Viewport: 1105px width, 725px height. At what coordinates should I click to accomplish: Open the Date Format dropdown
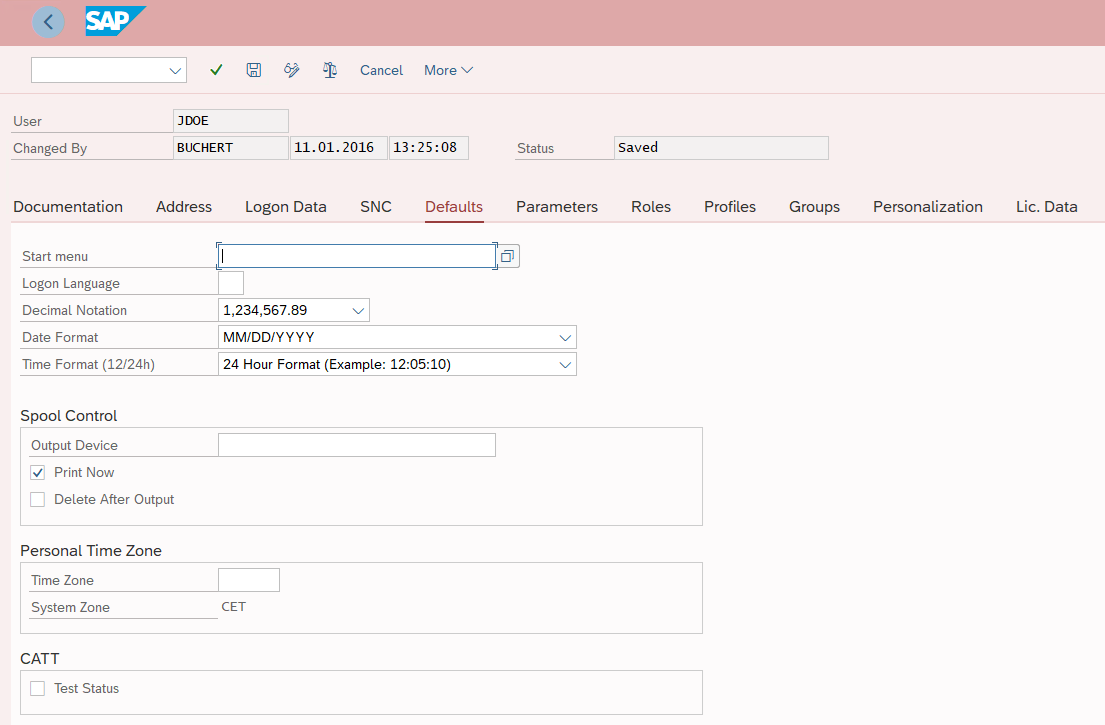pyautogui.click(x=564, y=337)
